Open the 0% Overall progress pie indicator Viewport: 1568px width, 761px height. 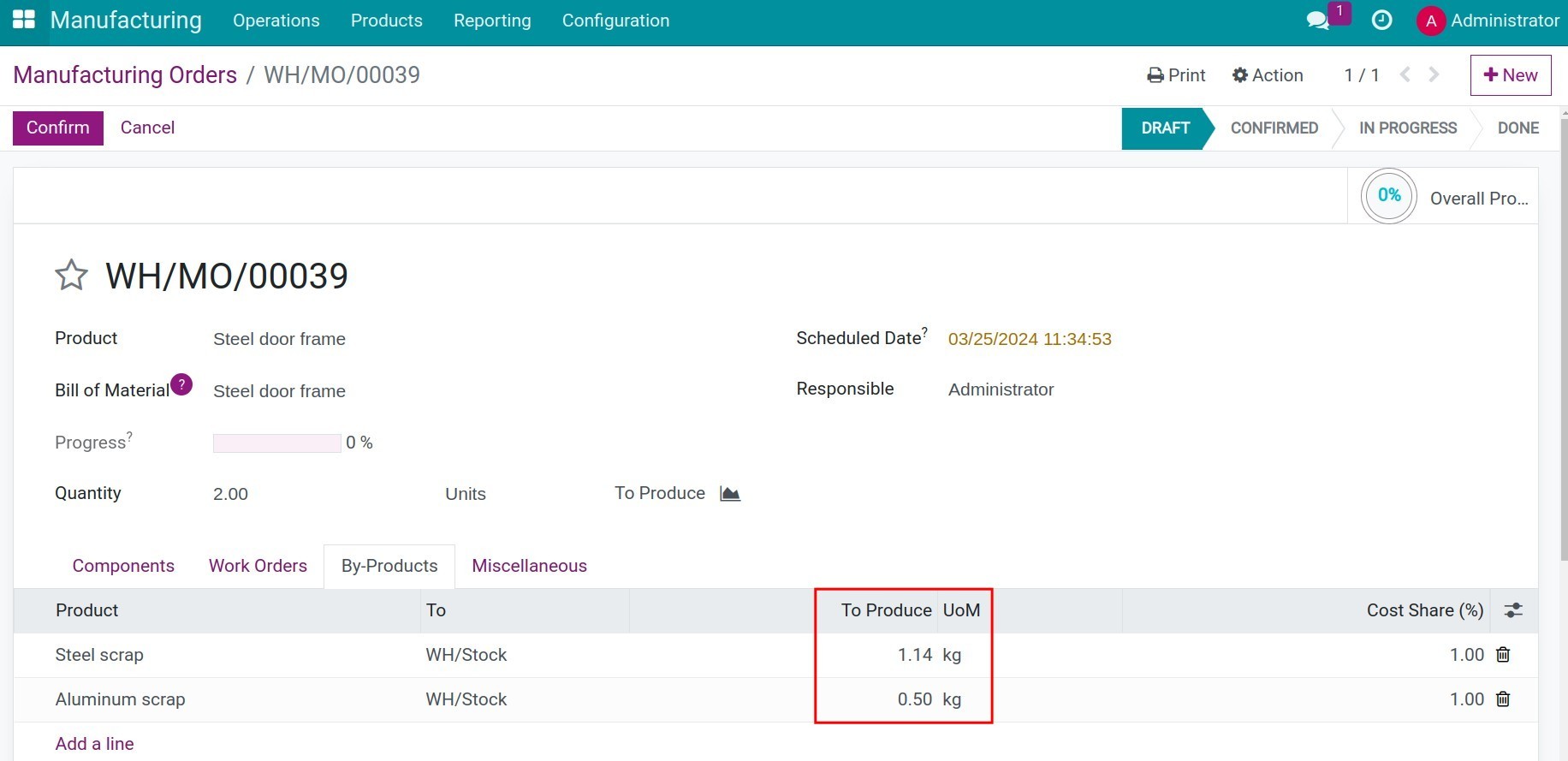[1389, 196]
